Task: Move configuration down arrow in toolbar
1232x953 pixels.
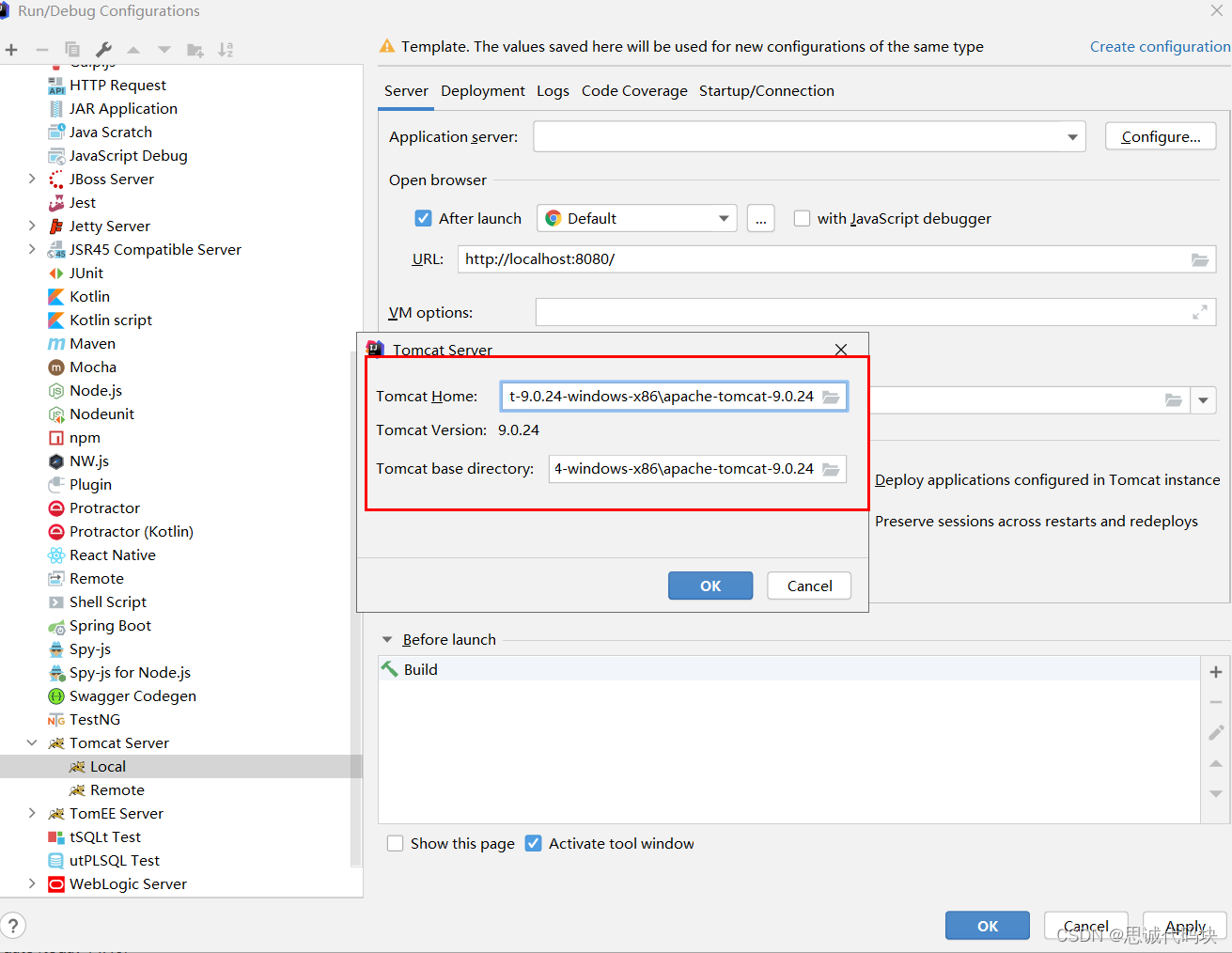Action: [x=164, y=50]
